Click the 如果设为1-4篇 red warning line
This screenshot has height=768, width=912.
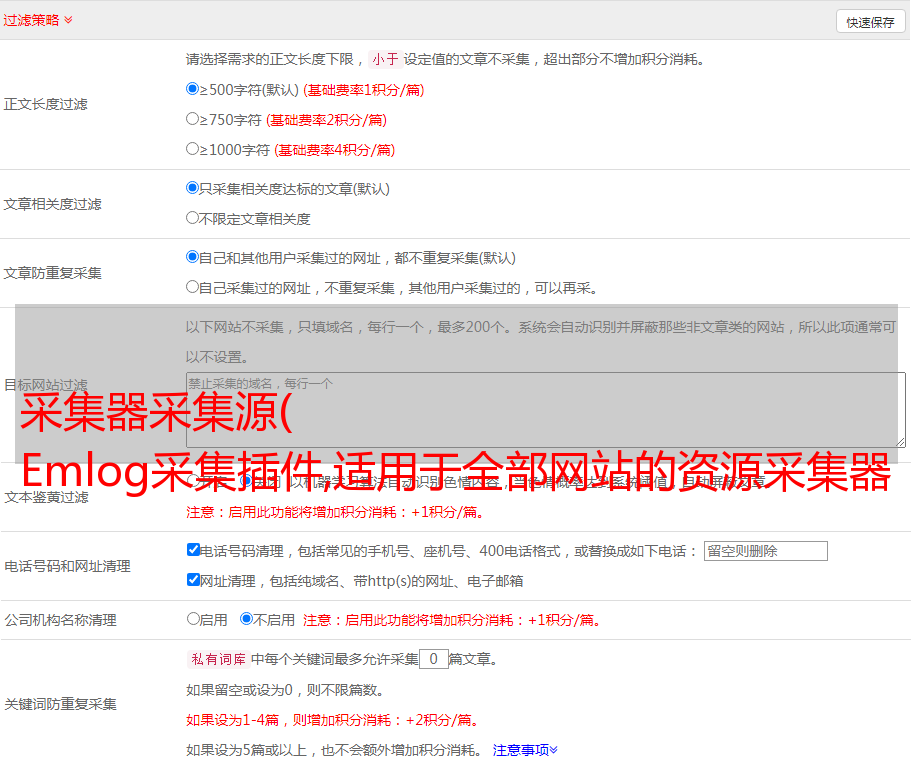pyautogui.click(x=334, y=720)
